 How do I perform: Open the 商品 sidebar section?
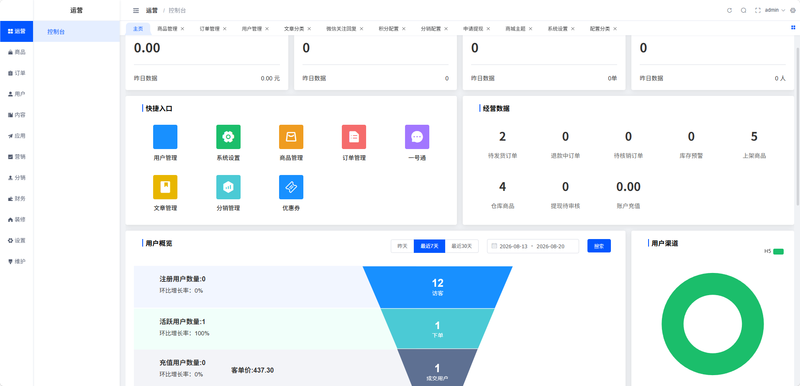point(16,52)
